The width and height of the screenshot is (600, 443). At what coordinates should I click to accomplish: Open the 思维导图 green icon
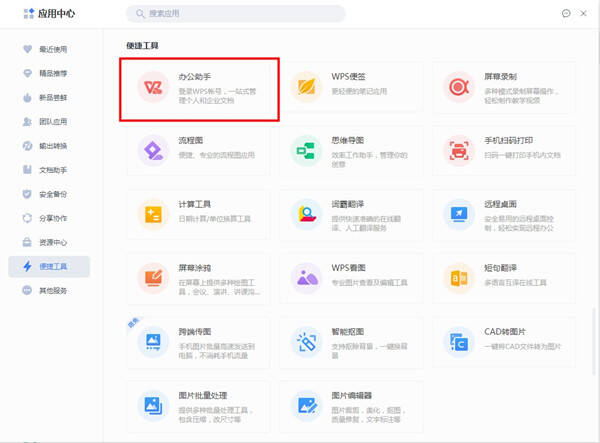[306, 151]
